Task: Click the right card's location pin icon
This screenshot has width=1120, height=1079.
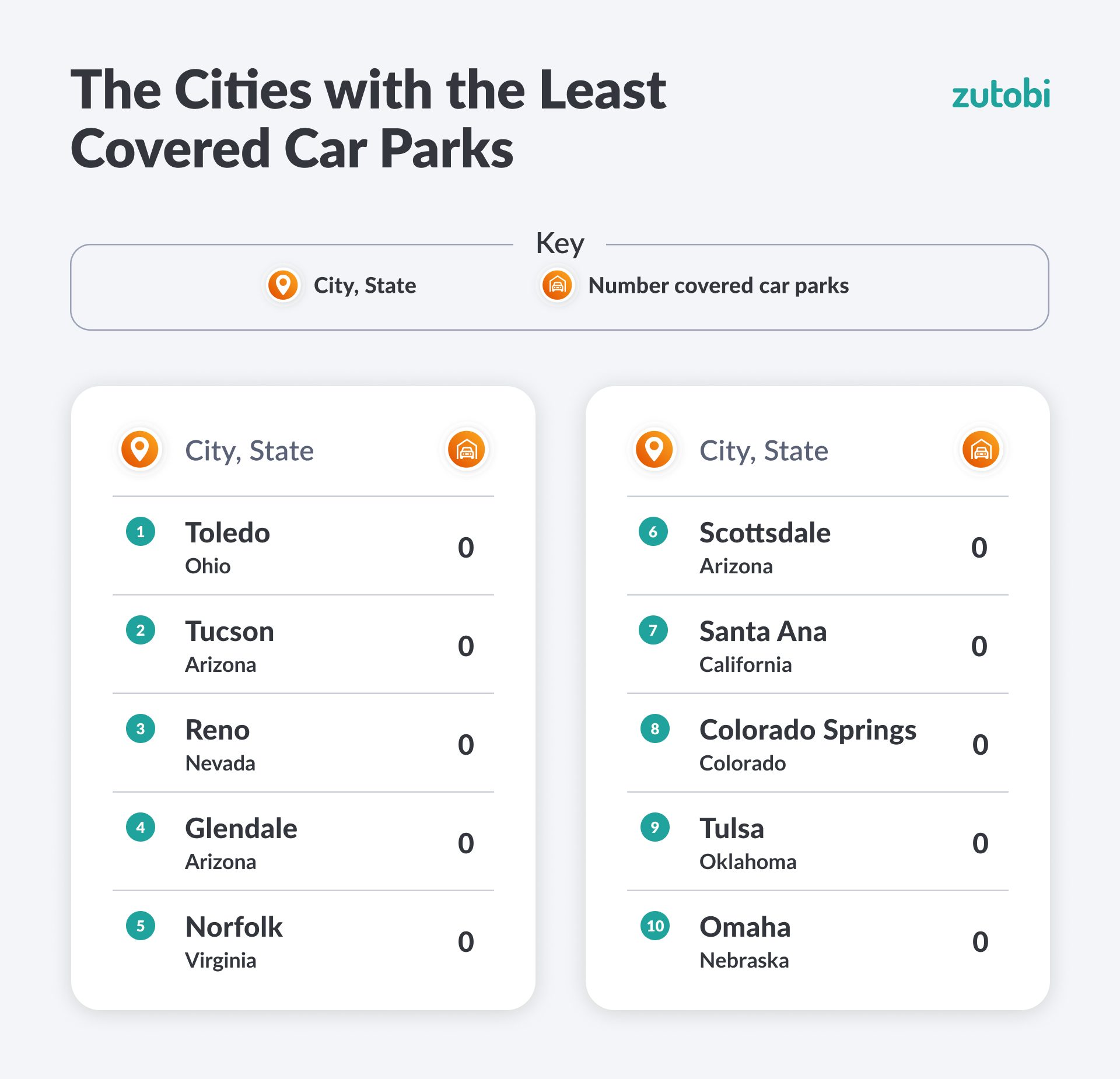Action: pos(654,450)
